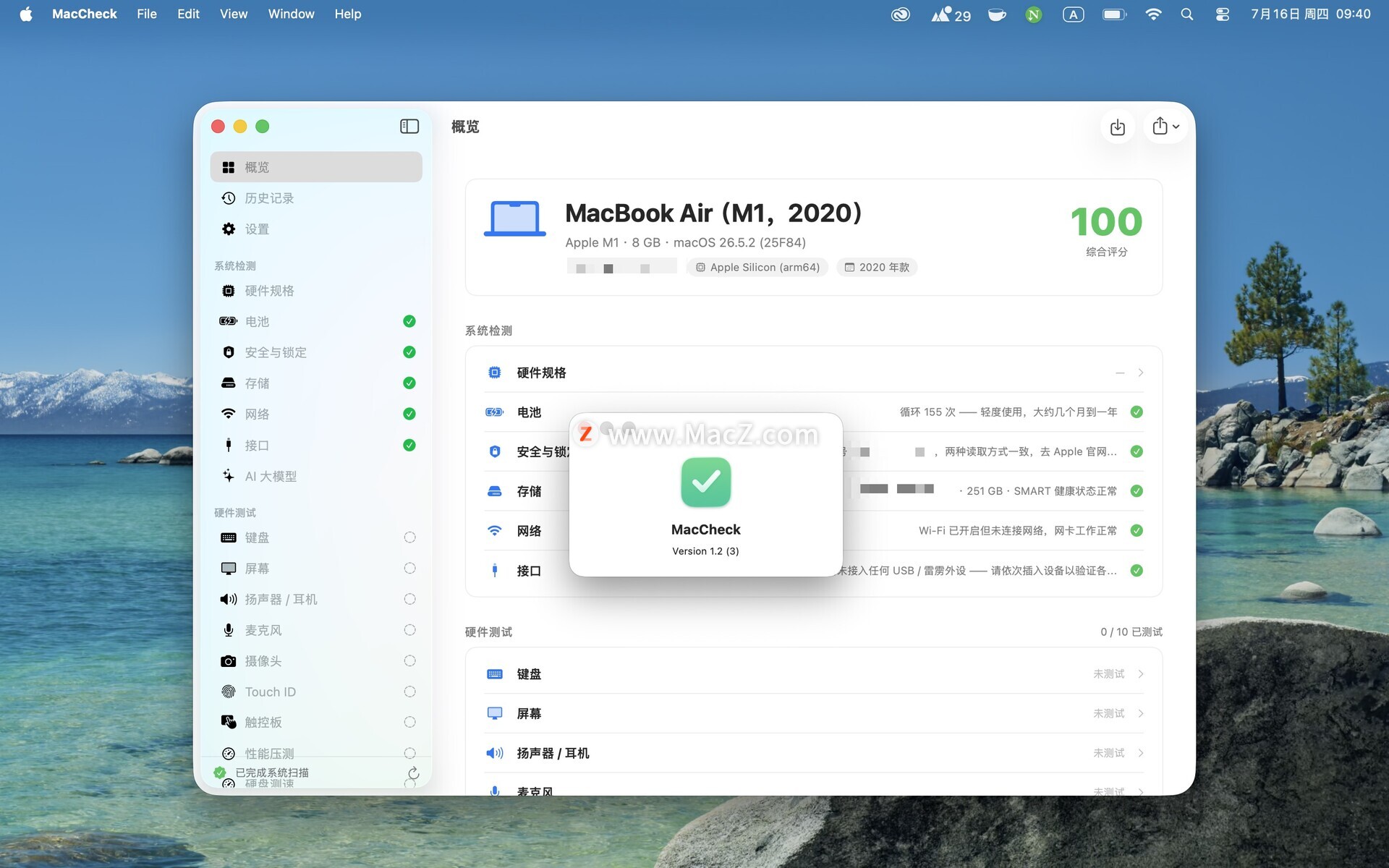Click the MacCheck app icon in the About dialog
The height and width of the screenshot is (868, 1389).
[x=706, y=482]
